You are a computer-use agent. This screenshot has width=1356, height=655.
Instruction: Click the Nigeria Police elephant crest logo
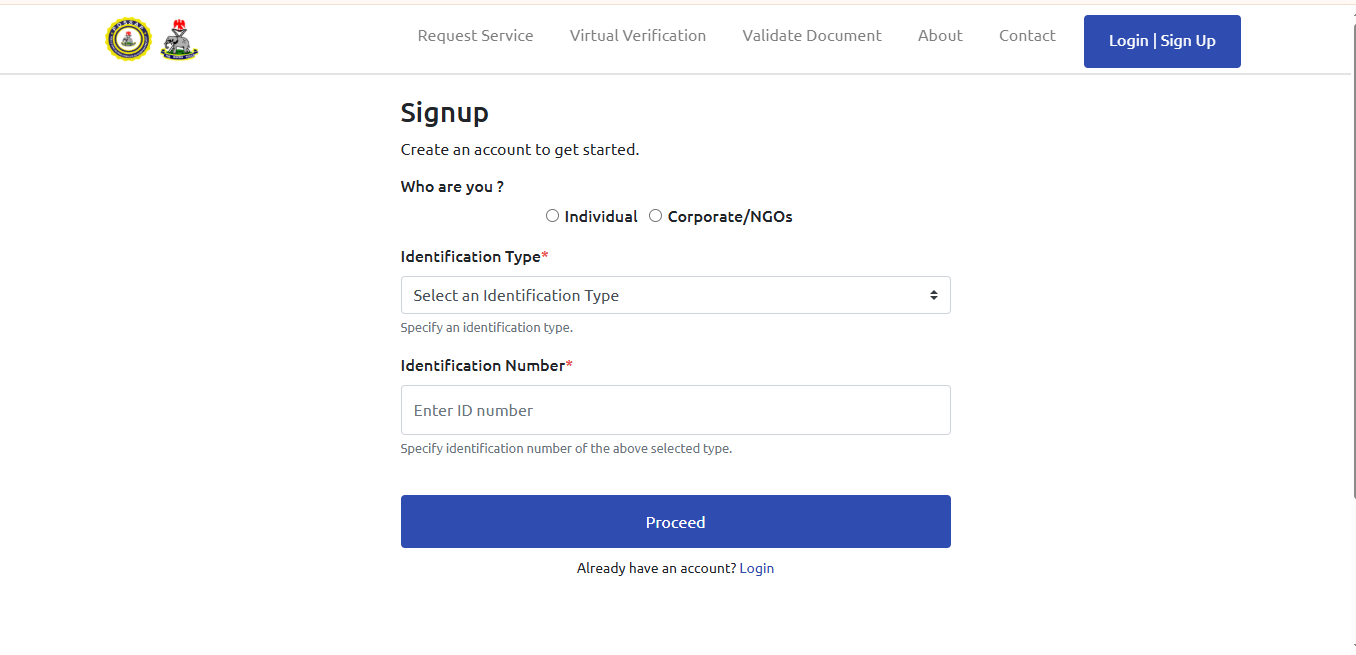(180, 40)
